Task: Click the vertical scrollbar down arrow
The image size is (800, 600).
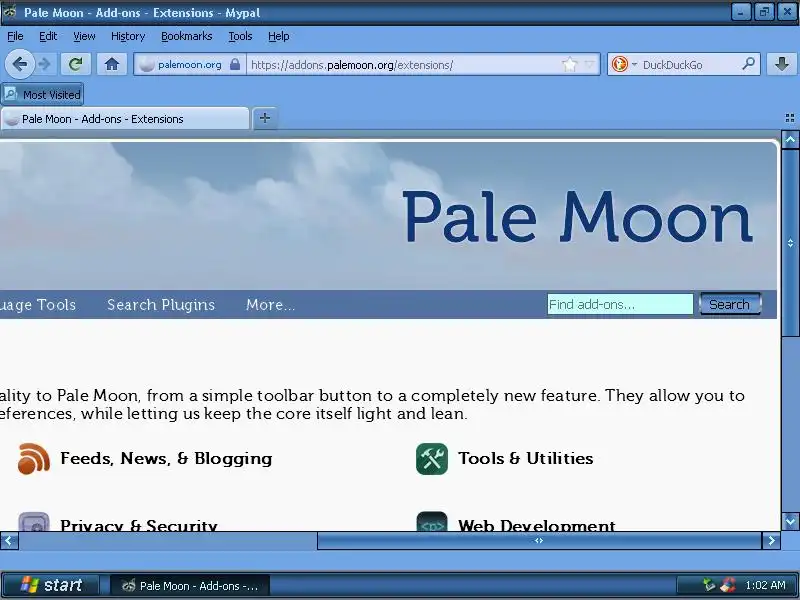Action: pos(790,521)
